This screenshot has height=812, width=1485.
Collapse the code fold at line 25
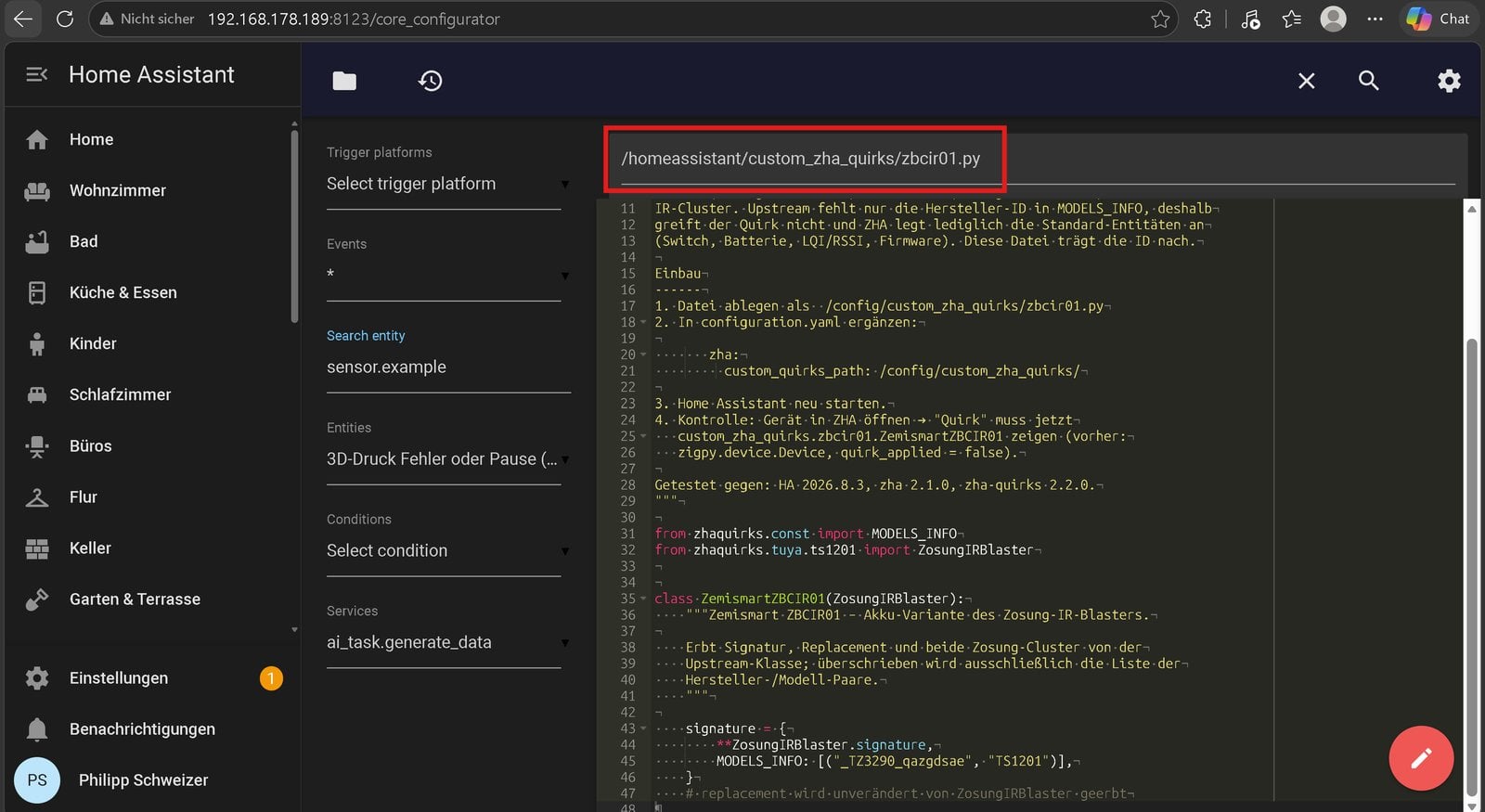pos(643,436)
